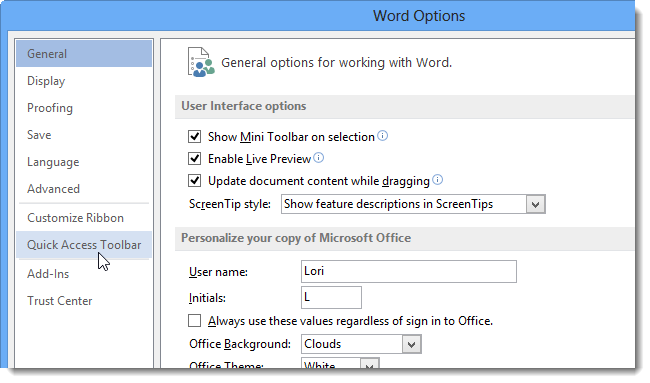Open the ScreenTip style dropdown
The height and width of the screenshot is (383, 650).
point(536,204)
